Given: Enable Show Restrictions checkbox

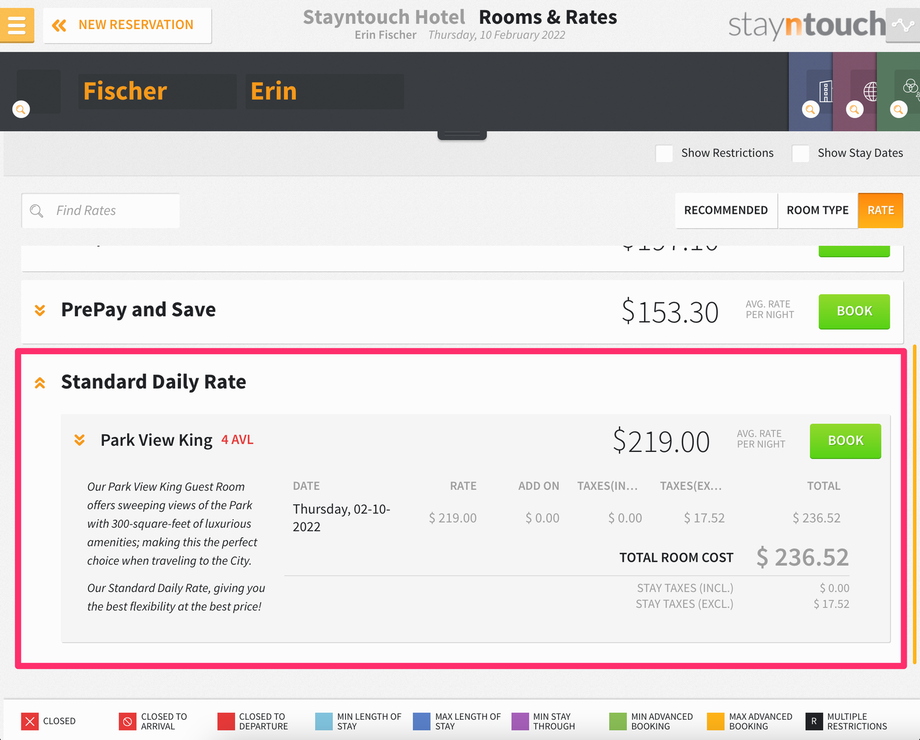Looking at the screenshot, I should 664,153.
